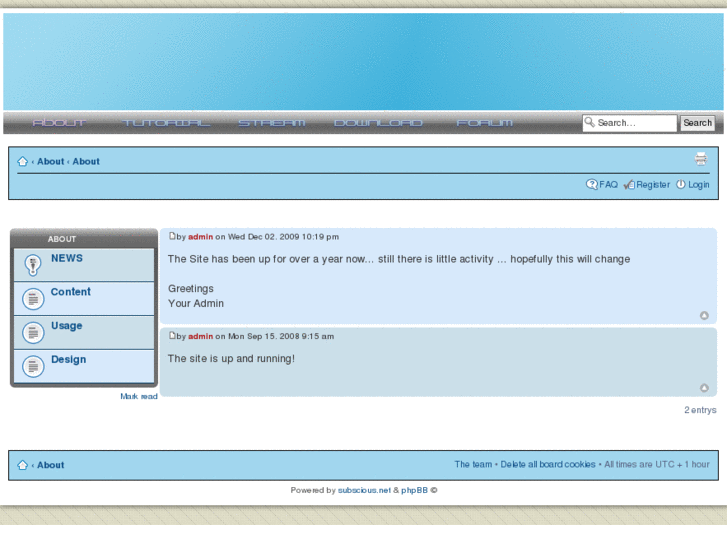Click the FAQ link
Screen dimensions: 727x545
[x=608, y=185]
